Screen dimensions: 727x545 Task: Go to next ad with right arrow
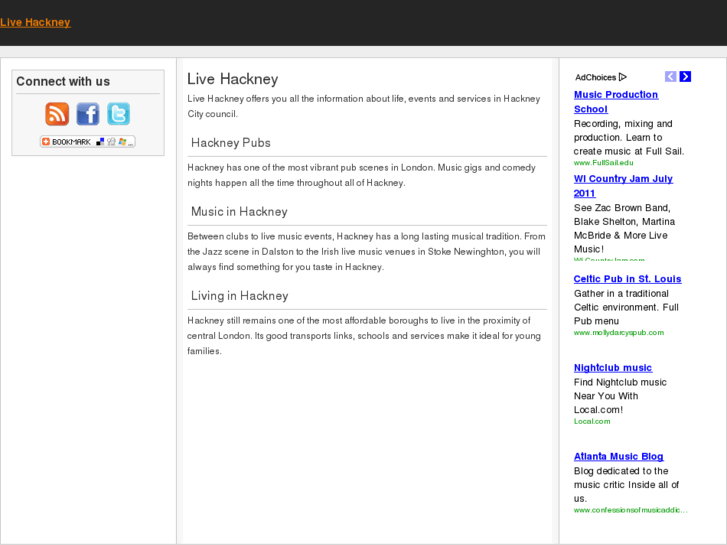[x=685, y=77]
